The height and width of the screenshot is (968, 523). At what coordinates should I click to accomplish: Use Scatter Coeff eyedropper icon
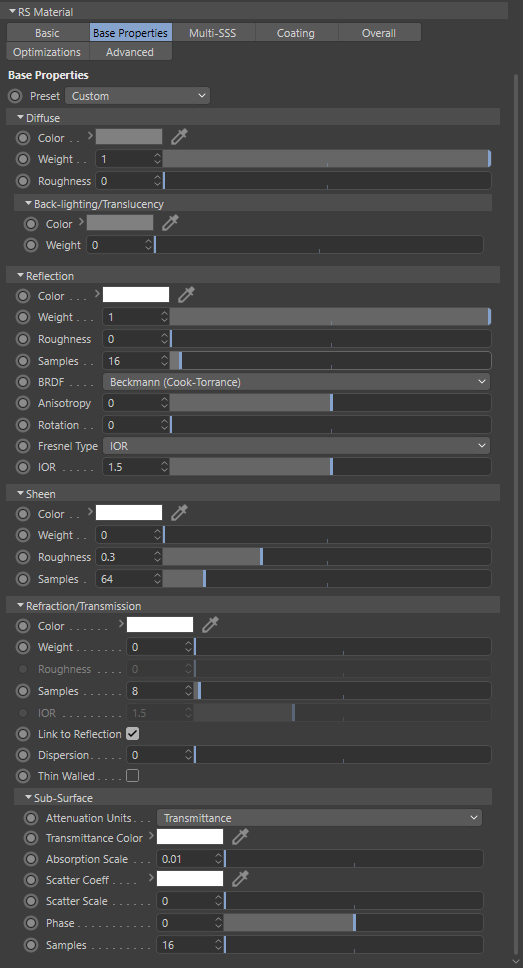point(240,879)
